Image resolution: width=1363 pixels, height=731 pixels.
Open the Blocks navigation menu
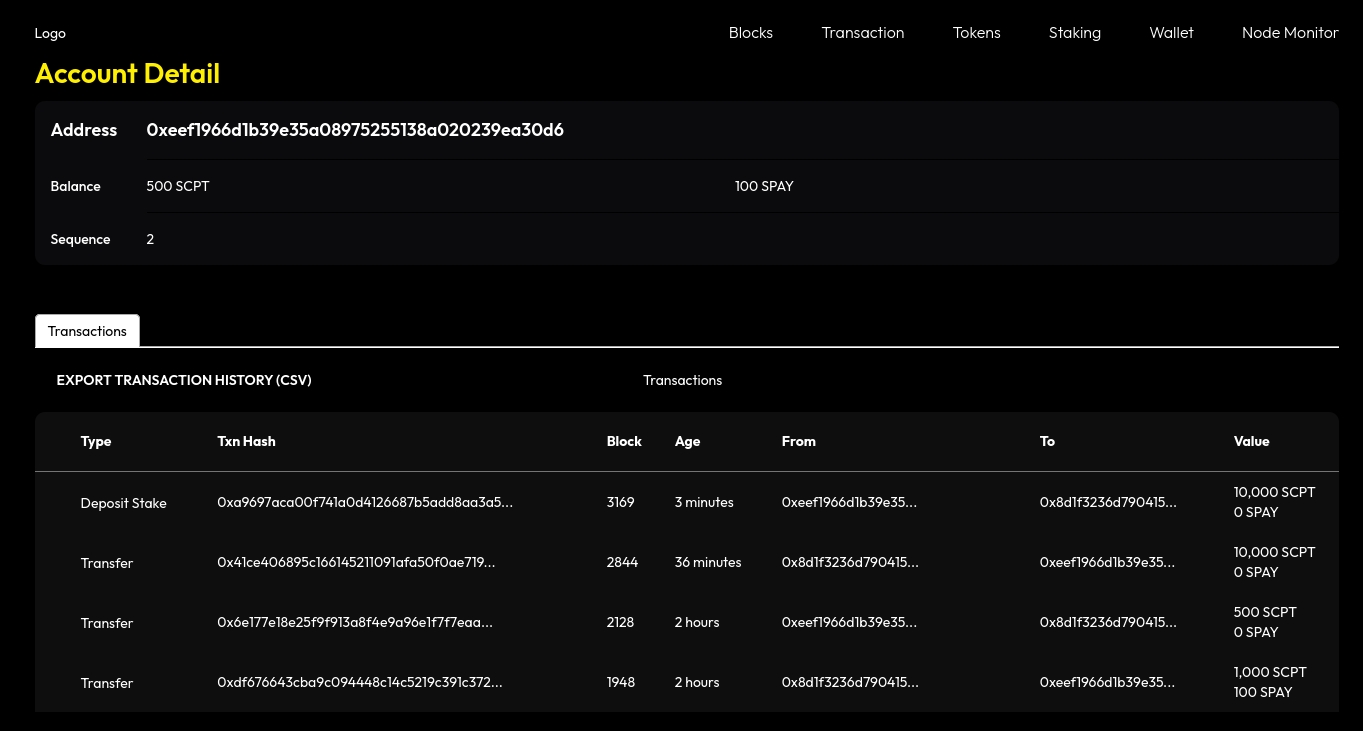click(750, 33)
